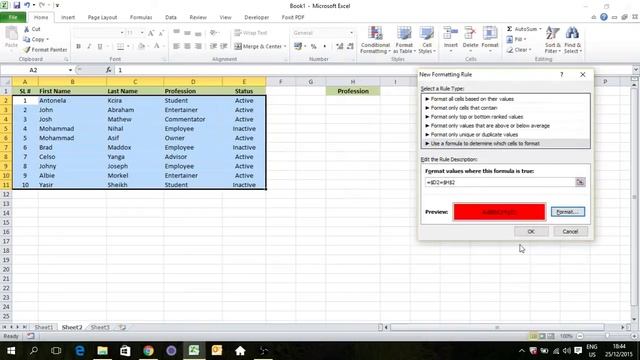This screenshot has height=360, width=640.
Task: Click the Fill Color bucket icon
Action: 141,47
